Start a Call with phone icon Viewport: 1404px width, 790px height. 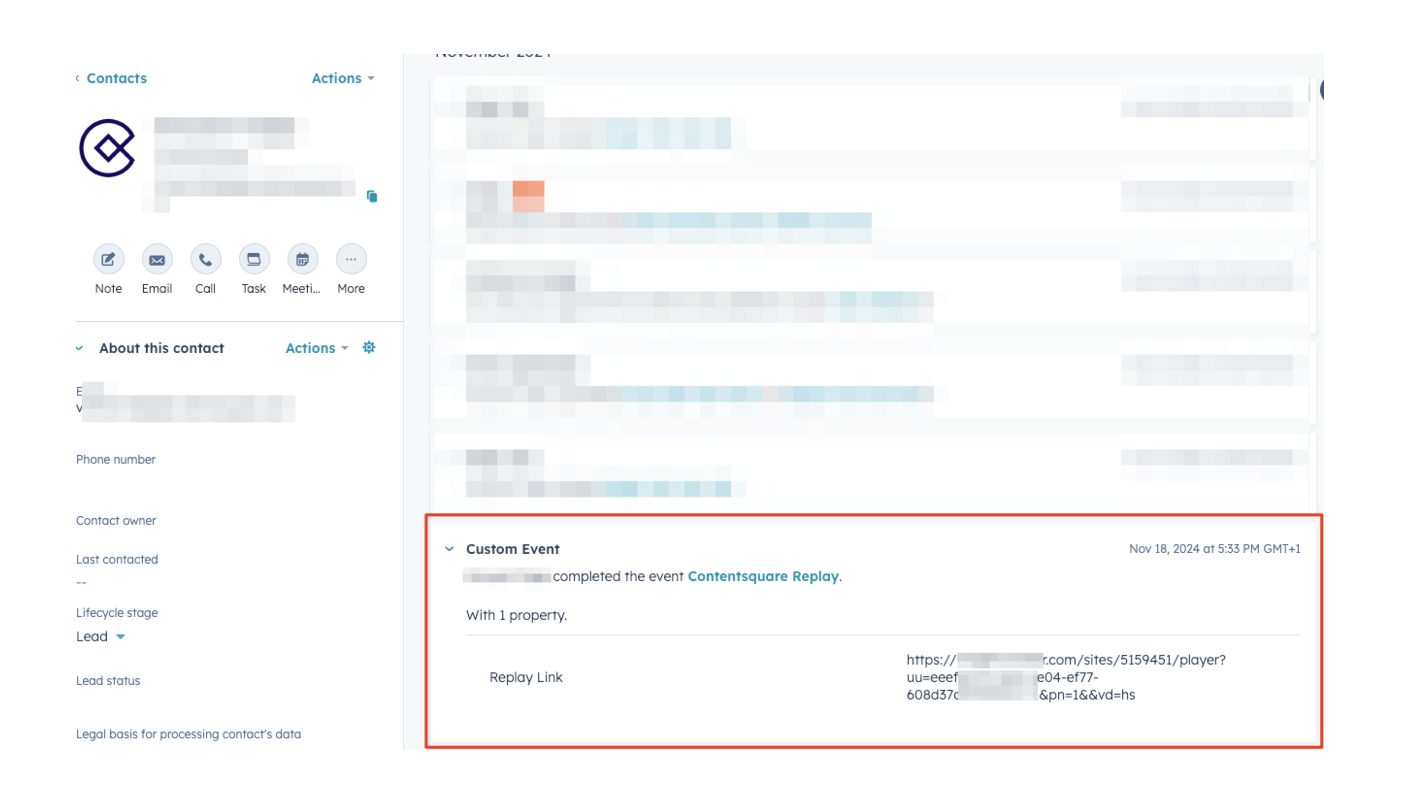tap(205, 259)
